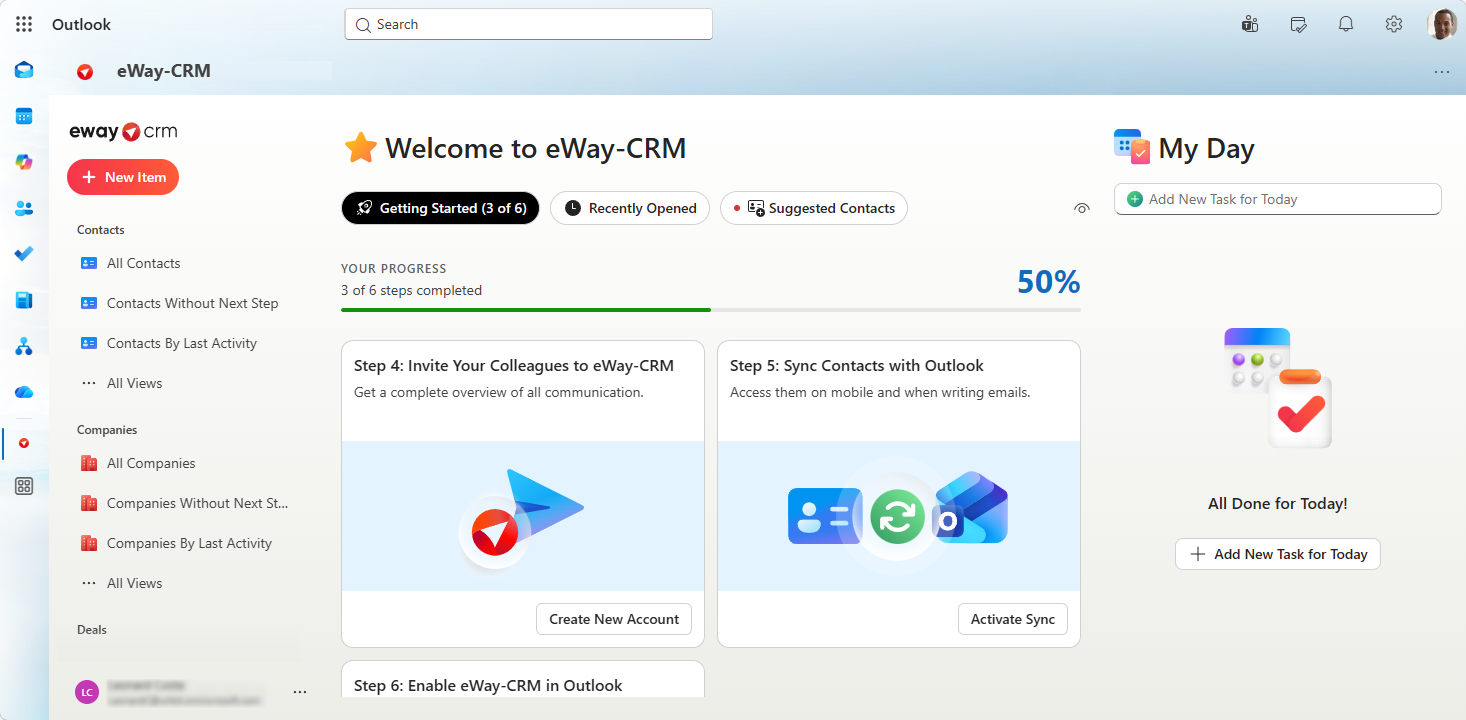This screenshot has height=720, width=1466.
Task: Click the Step 6 Enable eWay-CRM in Outlook title
Action: coord(488,686)
